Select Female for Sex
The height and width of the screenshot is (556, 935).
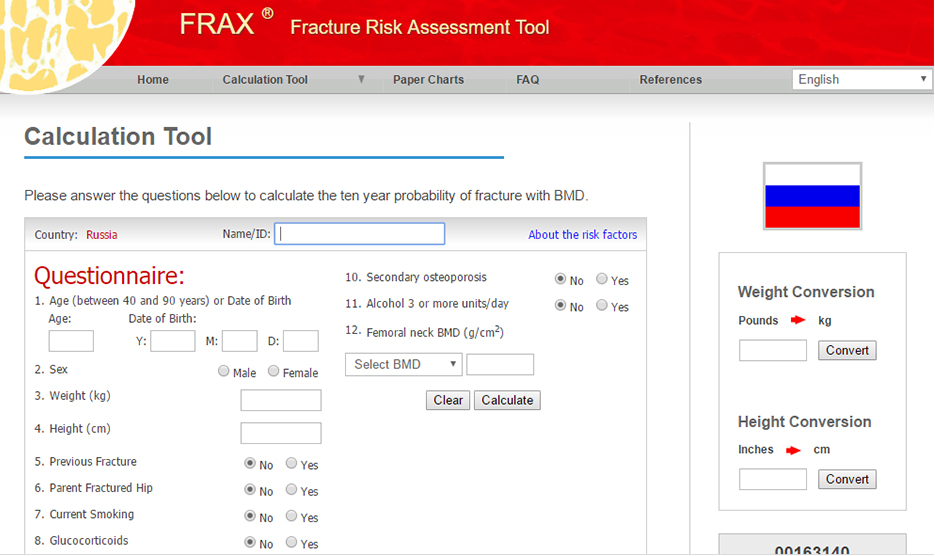[273, 371]
